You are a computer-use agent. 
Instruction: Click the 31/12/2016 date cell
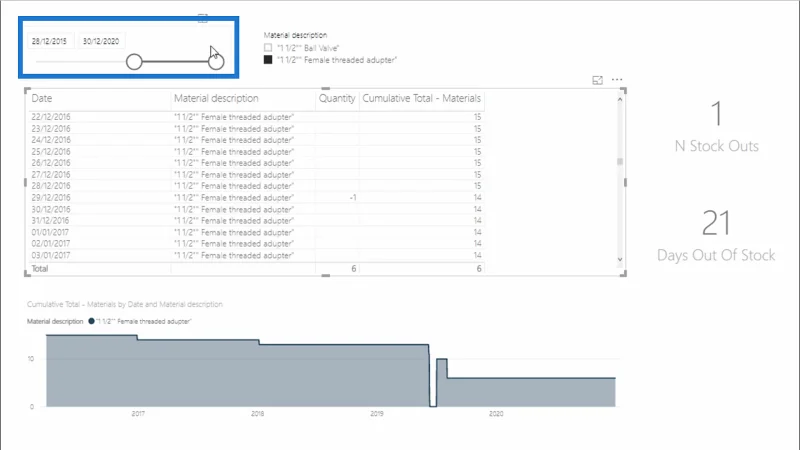(x=51, y=220)
